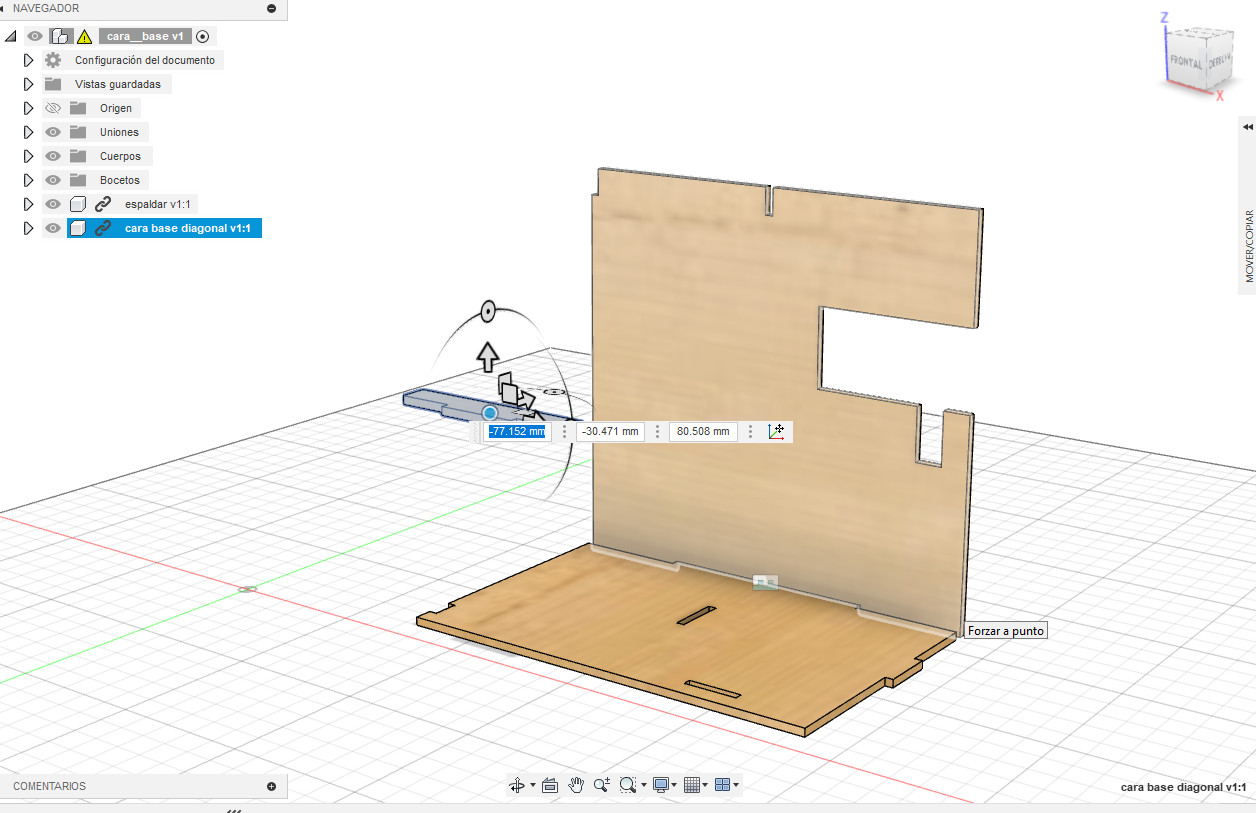Screen dimensions: 1256x813
Task: Expand the Cuerpos node
Action: click(29, 156)
